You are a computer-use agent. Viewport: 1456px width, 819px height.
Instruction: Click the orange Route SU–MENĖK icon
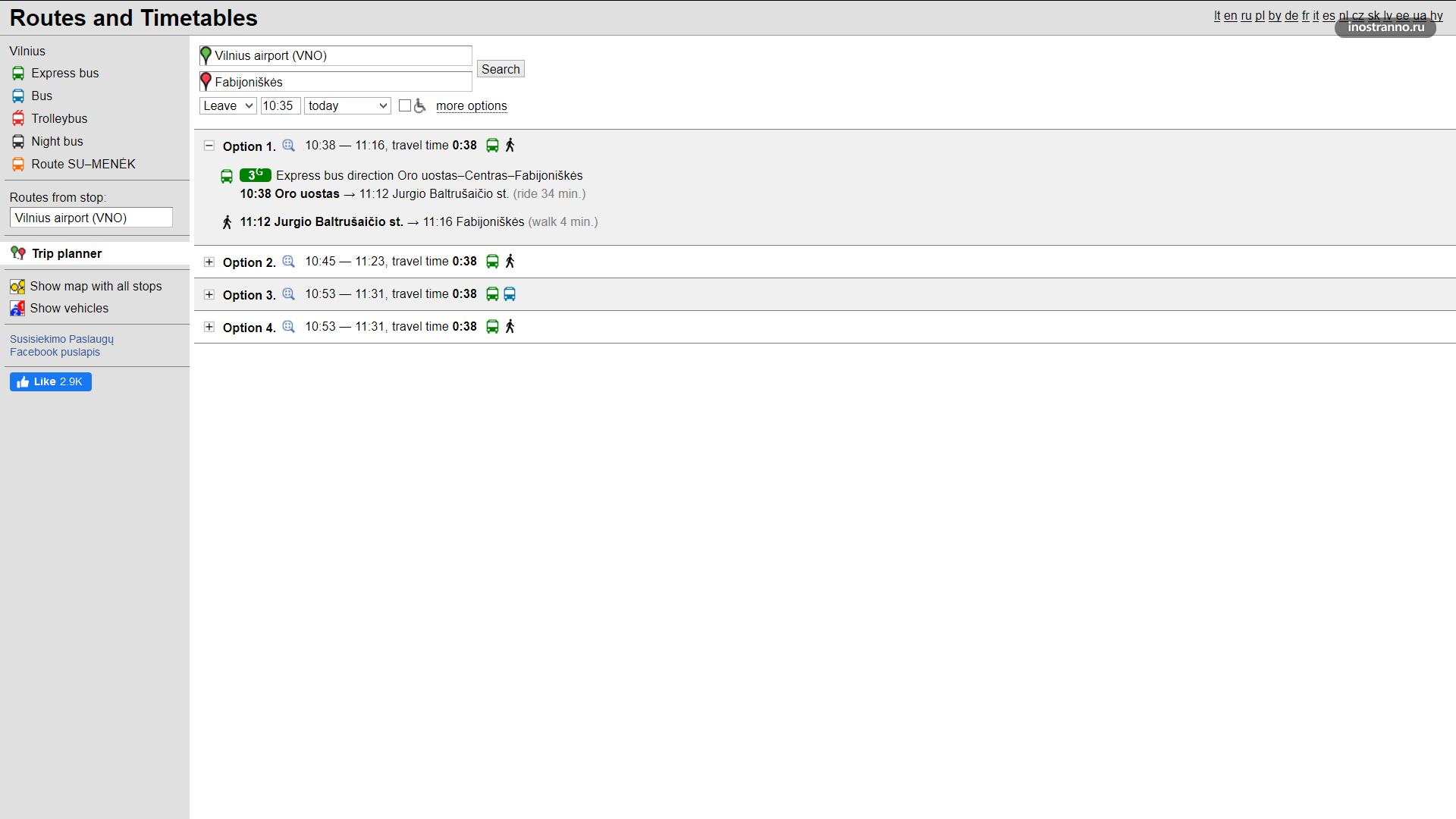pos(18,165)
